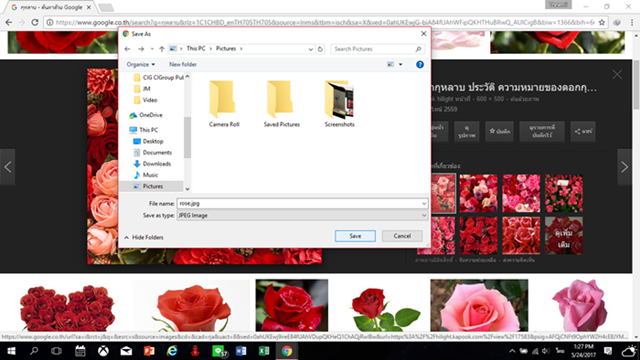Click the scroll down arrow in navigation pane
This screenshot has height=360, width=640.
point(187,189)
